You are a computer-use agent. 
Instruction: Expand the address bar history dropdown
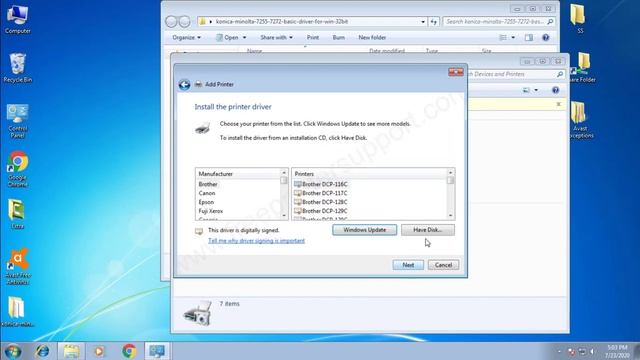[423, 22]
